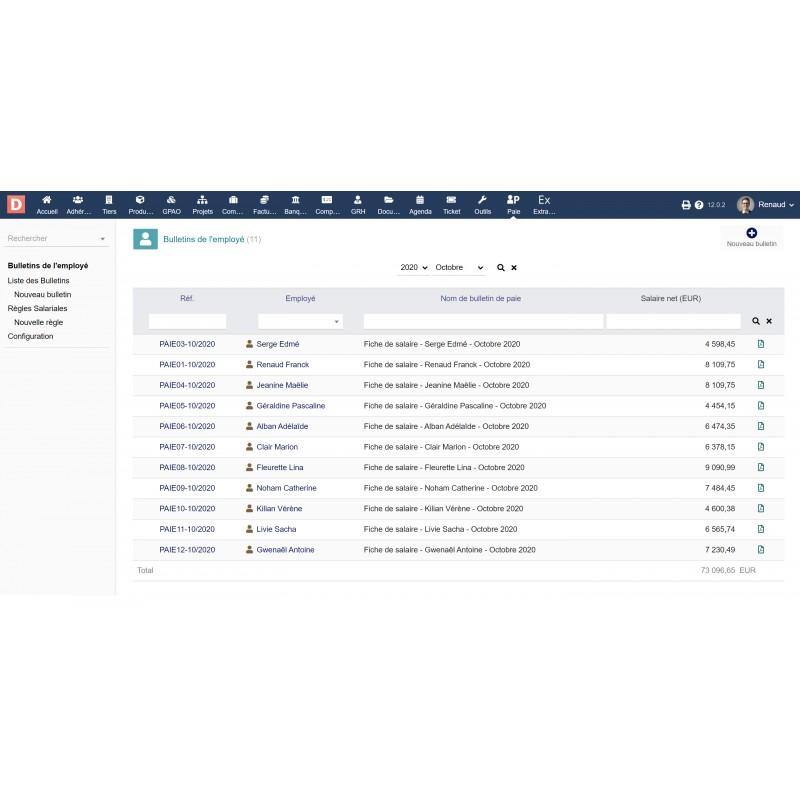Expand the Employé filter dropdown
This screenshot has height=800, width=800.
pyautogui.click(x=300, y=322)
